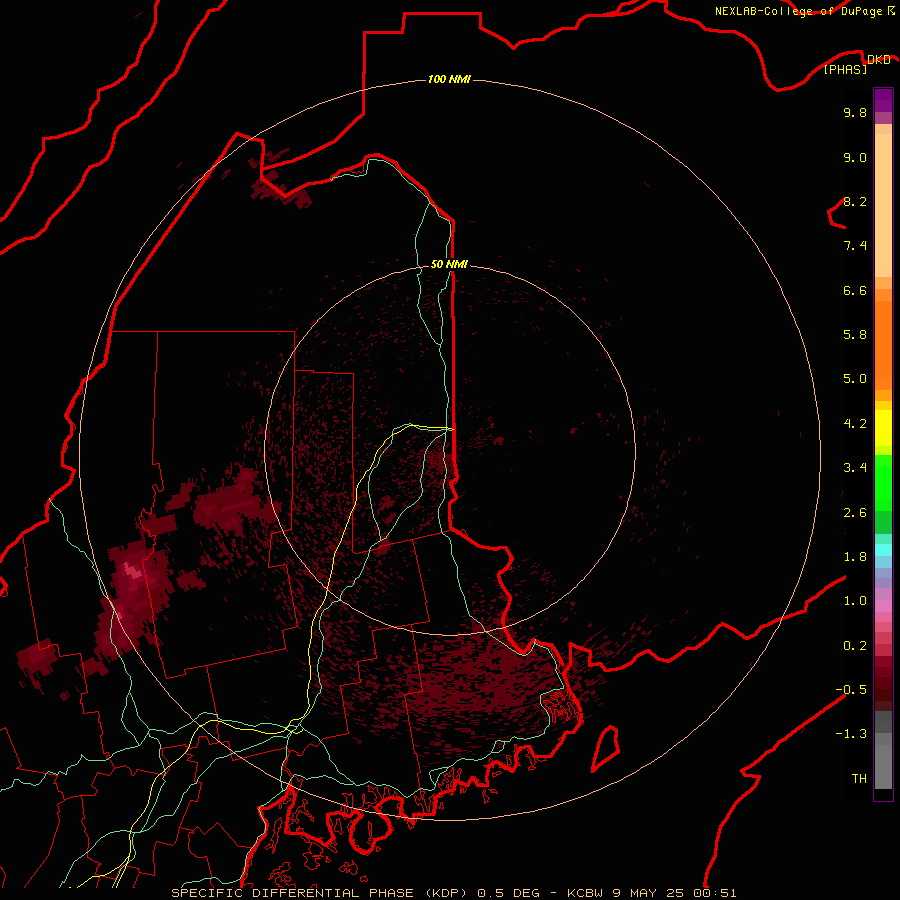The height and width of the screenshot is (900, 900).
Task: Pick the pink swatch beside 1.0
Action: (883, 606)
